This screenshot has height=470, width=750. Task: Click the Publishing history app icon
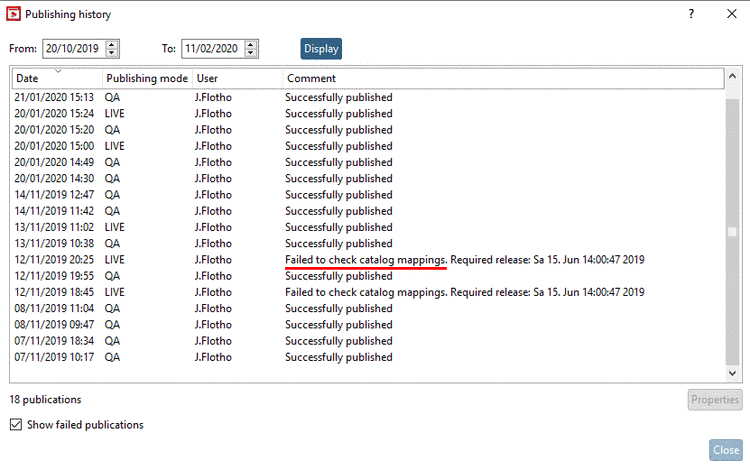click(x=13, y=14)
